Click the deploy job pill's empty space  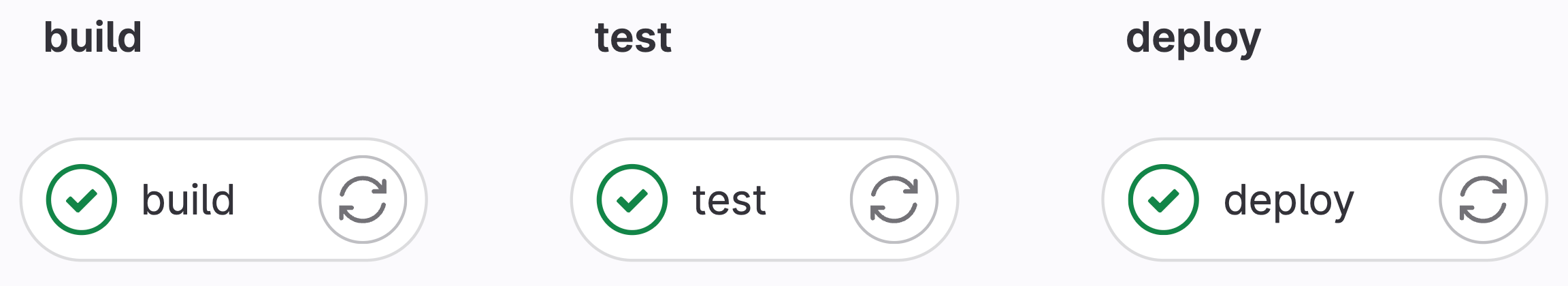tap(1396, 200)
